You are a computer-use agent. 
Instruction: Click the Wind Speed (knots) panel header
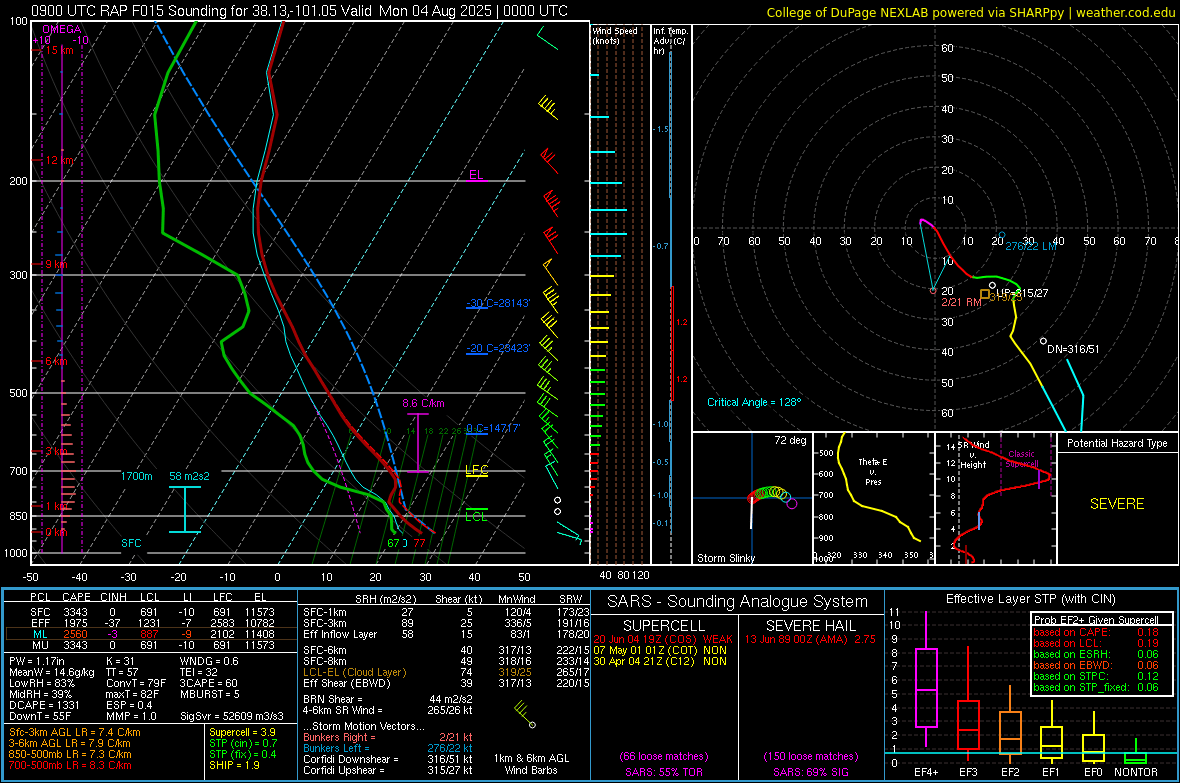tap(615, 35)
